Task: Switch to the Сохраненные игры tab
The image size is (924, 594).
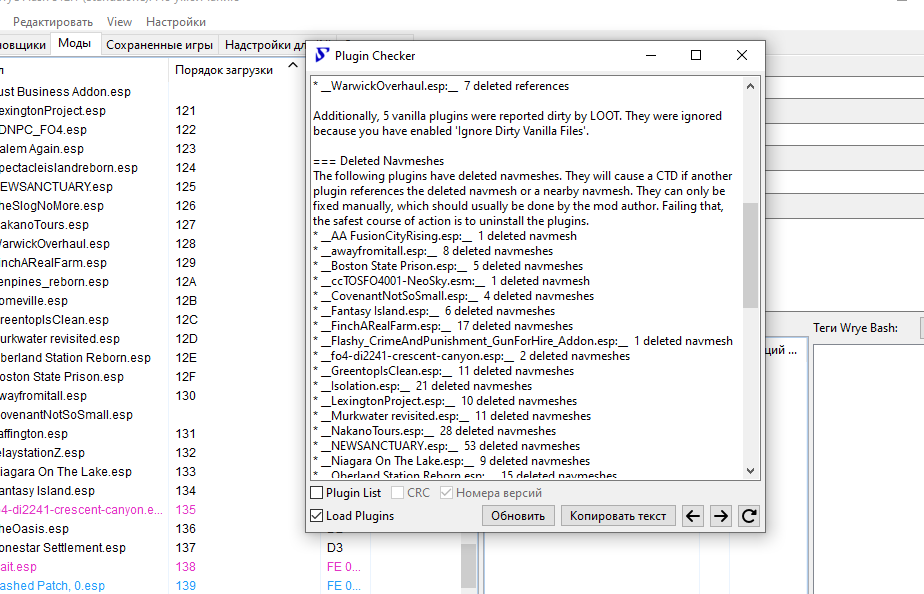Action: click(x=159, y=44)
